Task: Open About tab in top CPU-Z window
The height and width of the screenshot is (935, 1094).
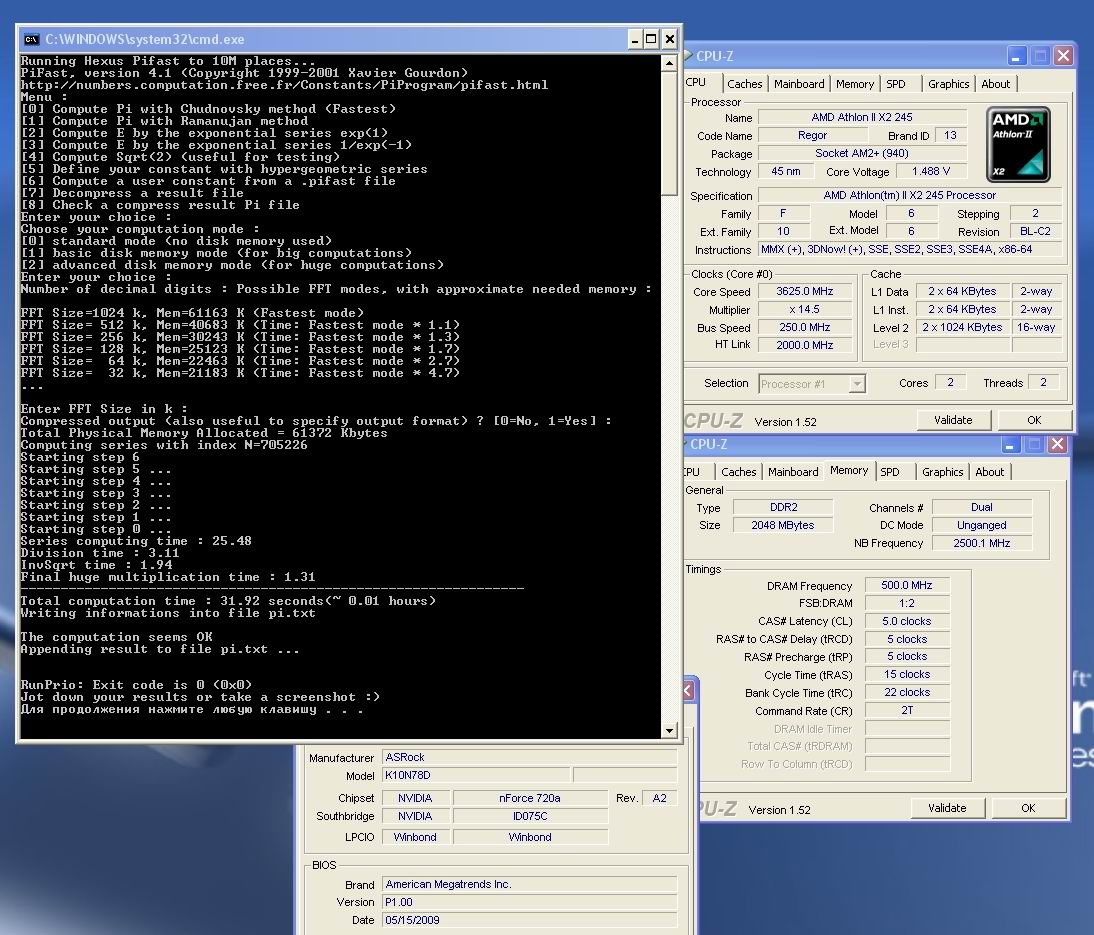Action: pyautogui.click(x=996, y=84)
